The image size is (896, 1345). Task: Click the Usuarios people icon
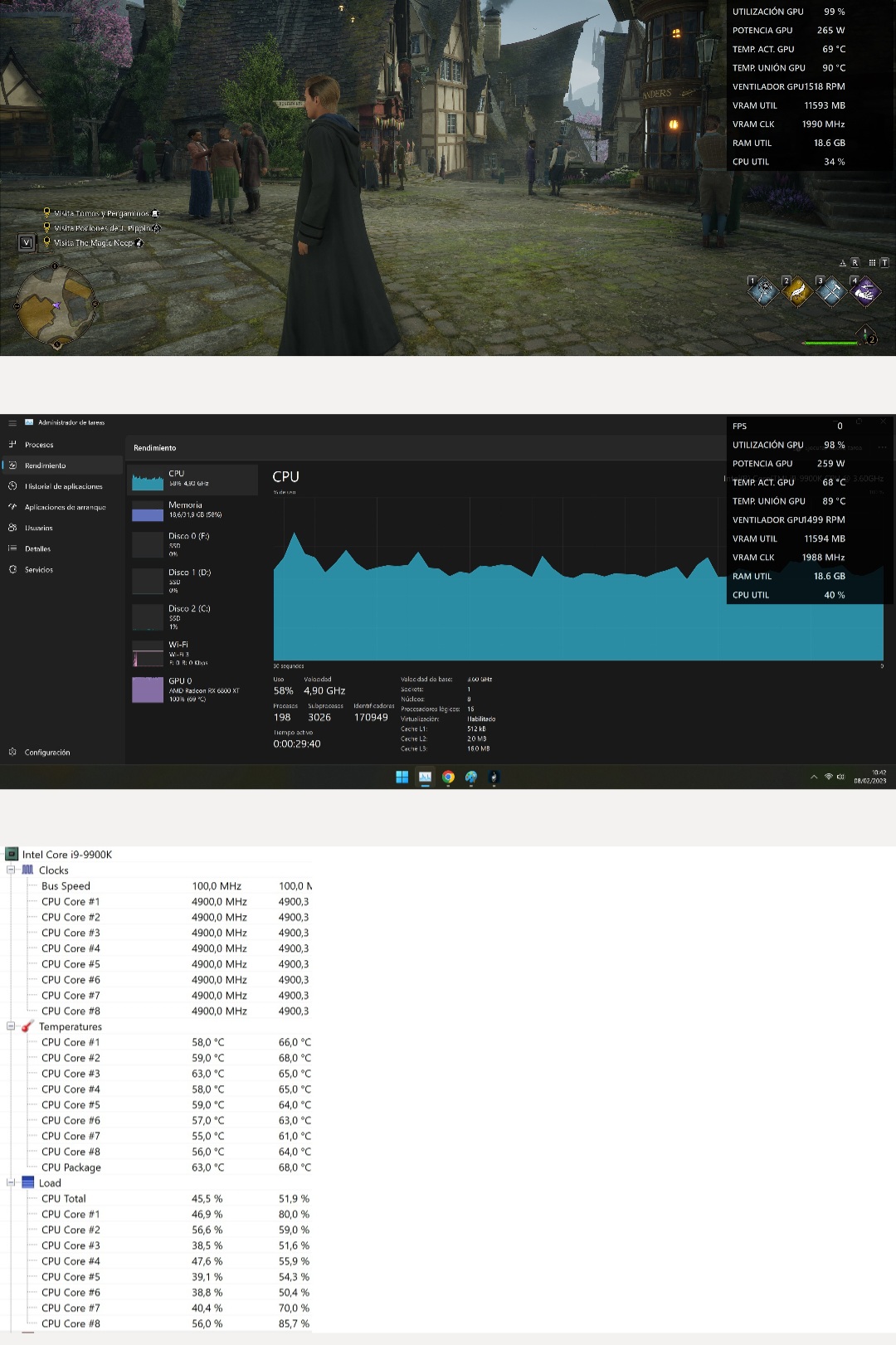(x=12, y=528)
